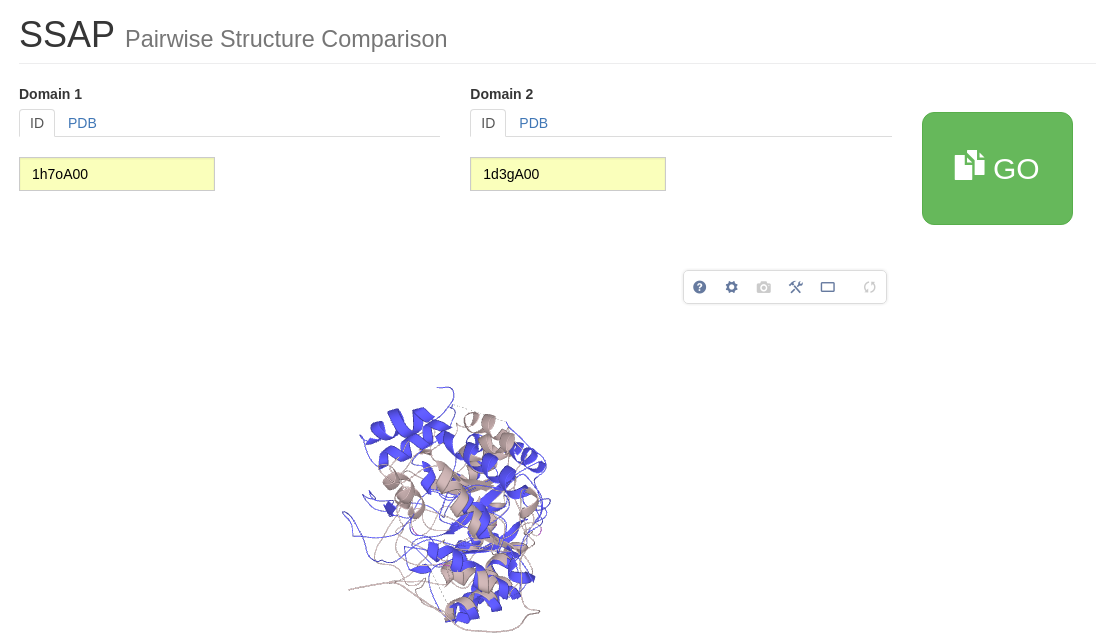Switch to PDB tab under Domain 1
The image size is (1096, 644).
[82, 123]
